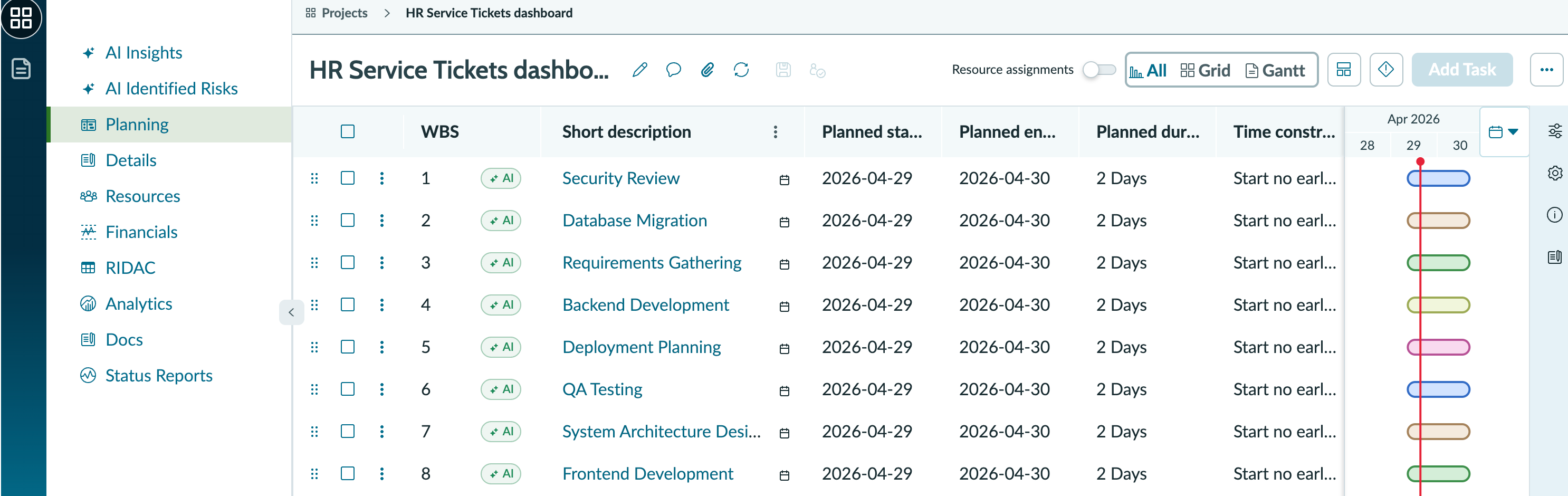
Task: Check the Deployment Planning row checkbox
Action: click(x=348, y=346)
